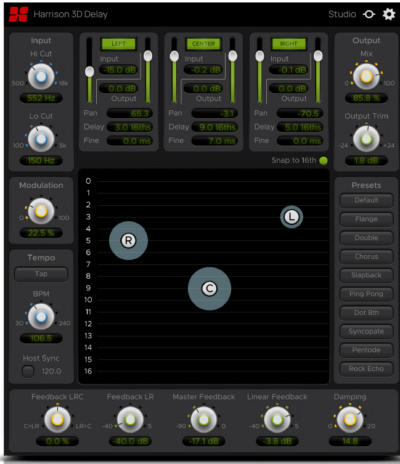Click the RIGHT Delay 5.0 16ths field
This screenshot has width=400, height=464.
pos(300,127)
